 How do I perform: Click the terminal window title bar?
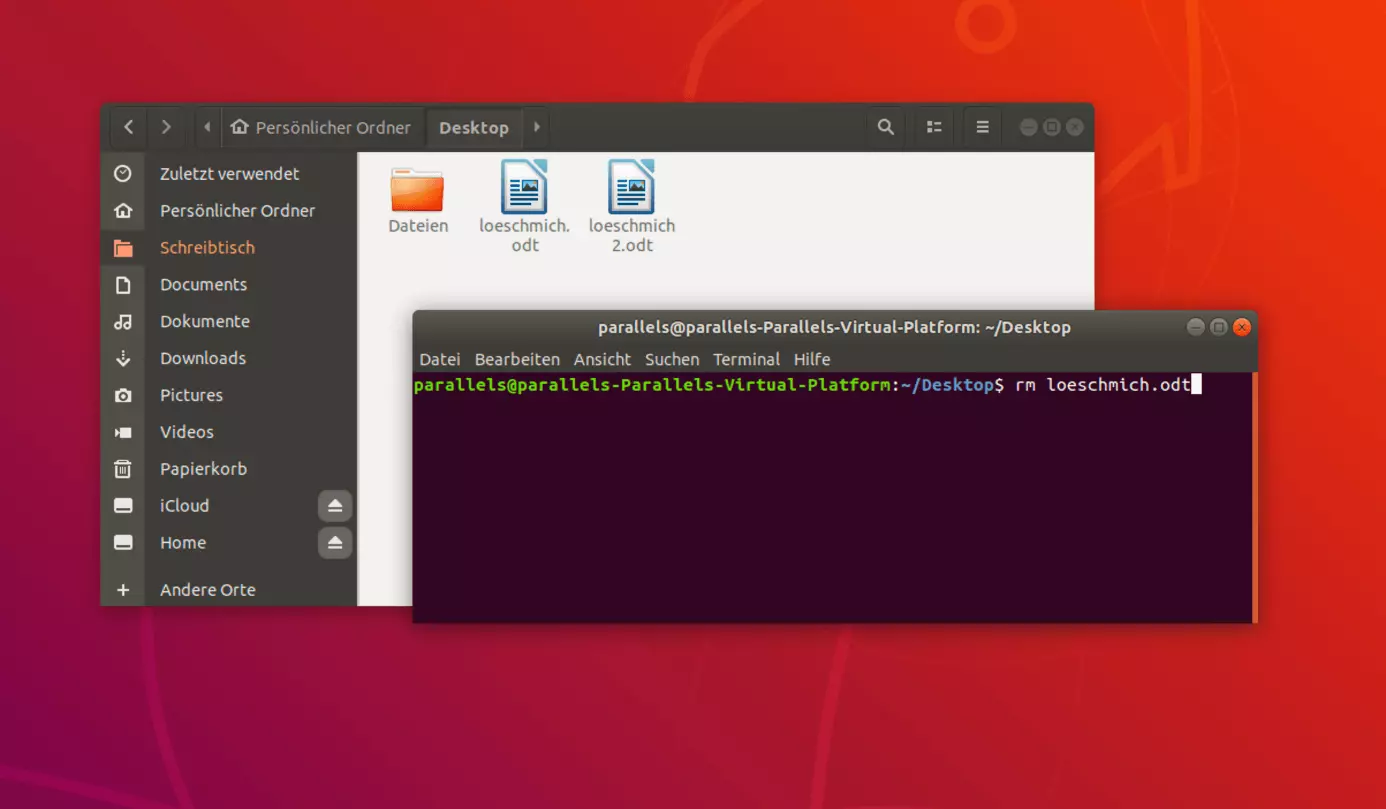[834, 327]
